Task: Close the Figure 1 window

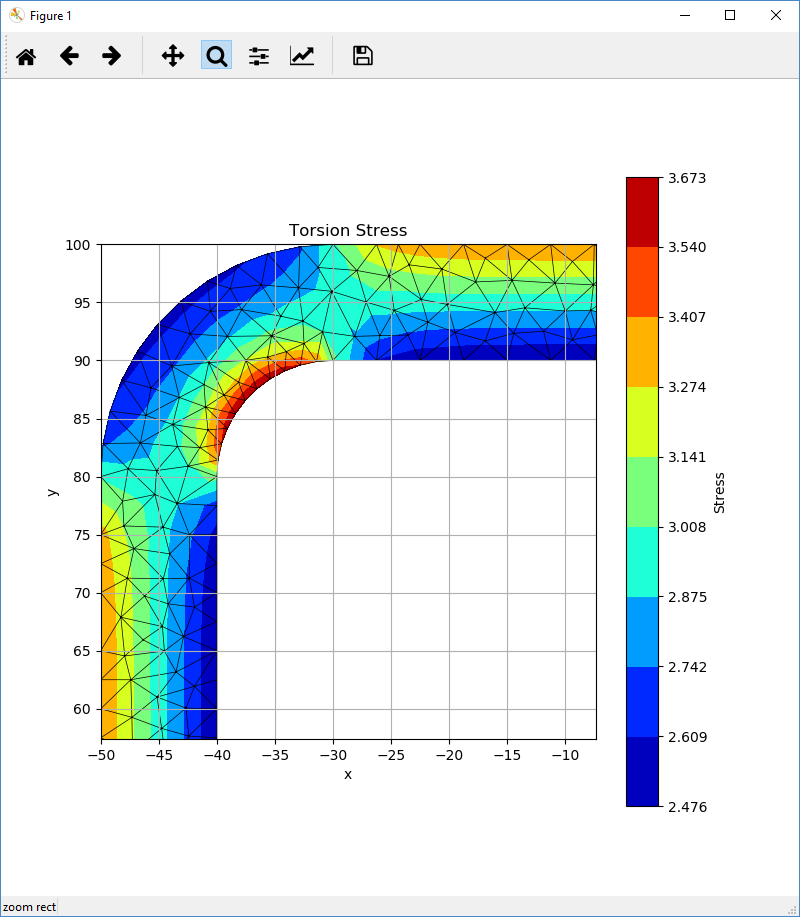Action: (776, 15)
